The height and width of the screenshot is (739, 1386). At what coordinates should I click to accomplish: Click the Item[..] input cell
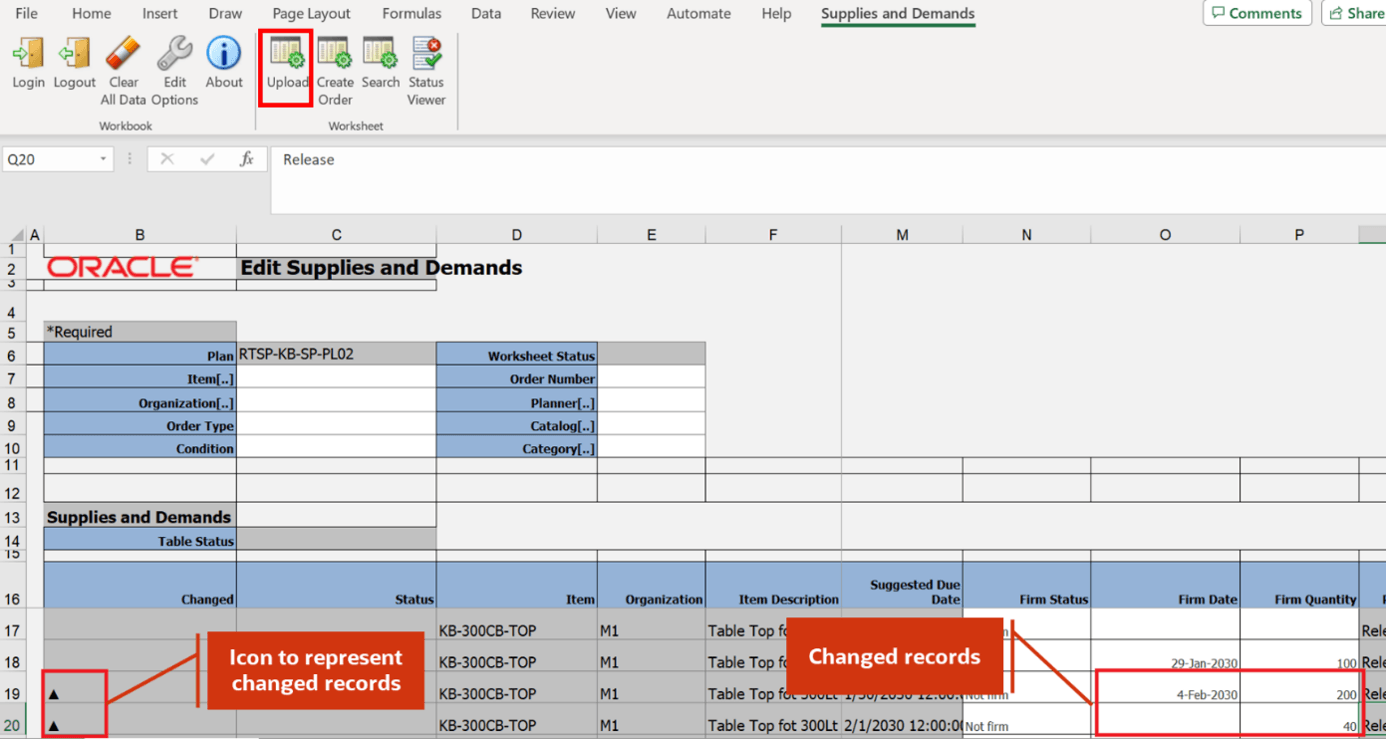tap(336, 377)
